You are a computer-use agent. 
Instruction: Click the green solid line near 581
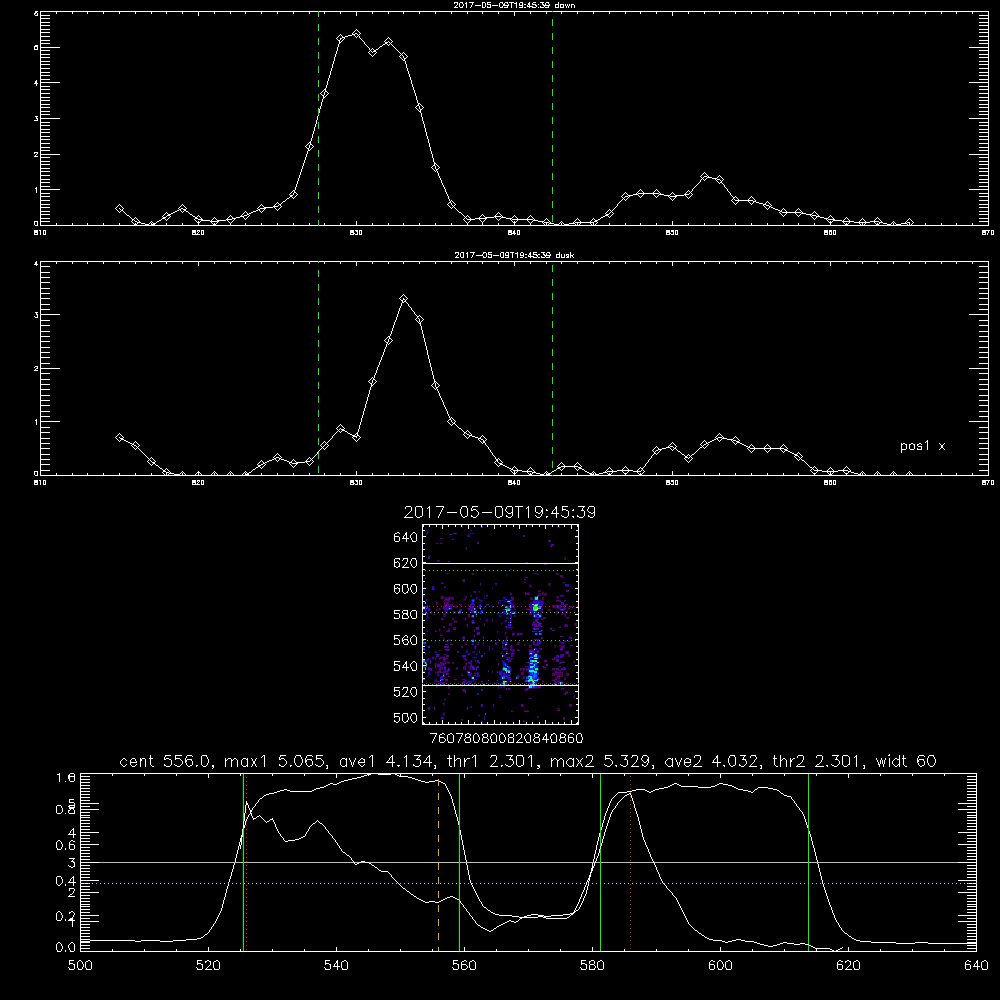600,862
